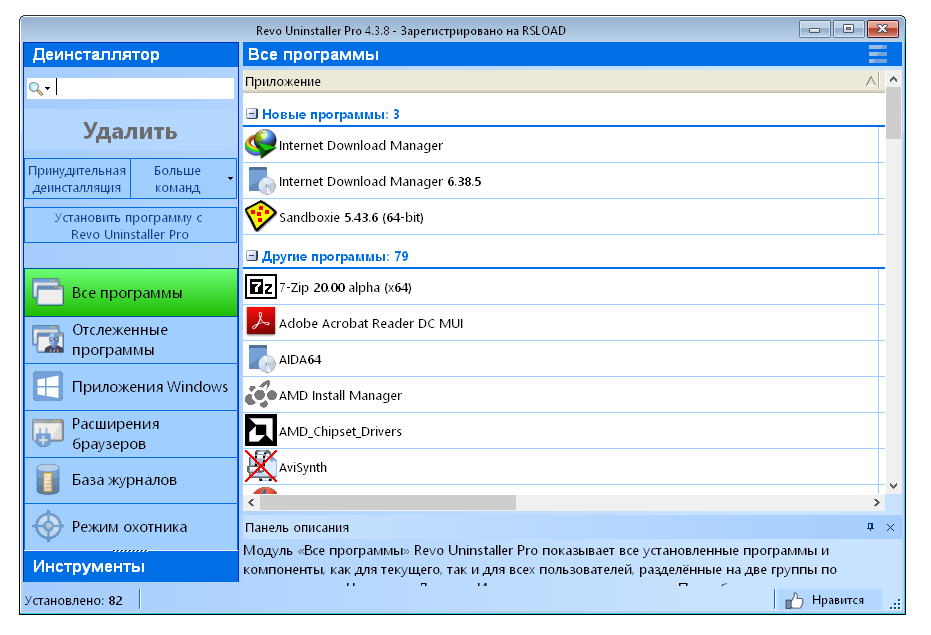Click the AviSynth program icon
The image size is (931, 635).
259,465
